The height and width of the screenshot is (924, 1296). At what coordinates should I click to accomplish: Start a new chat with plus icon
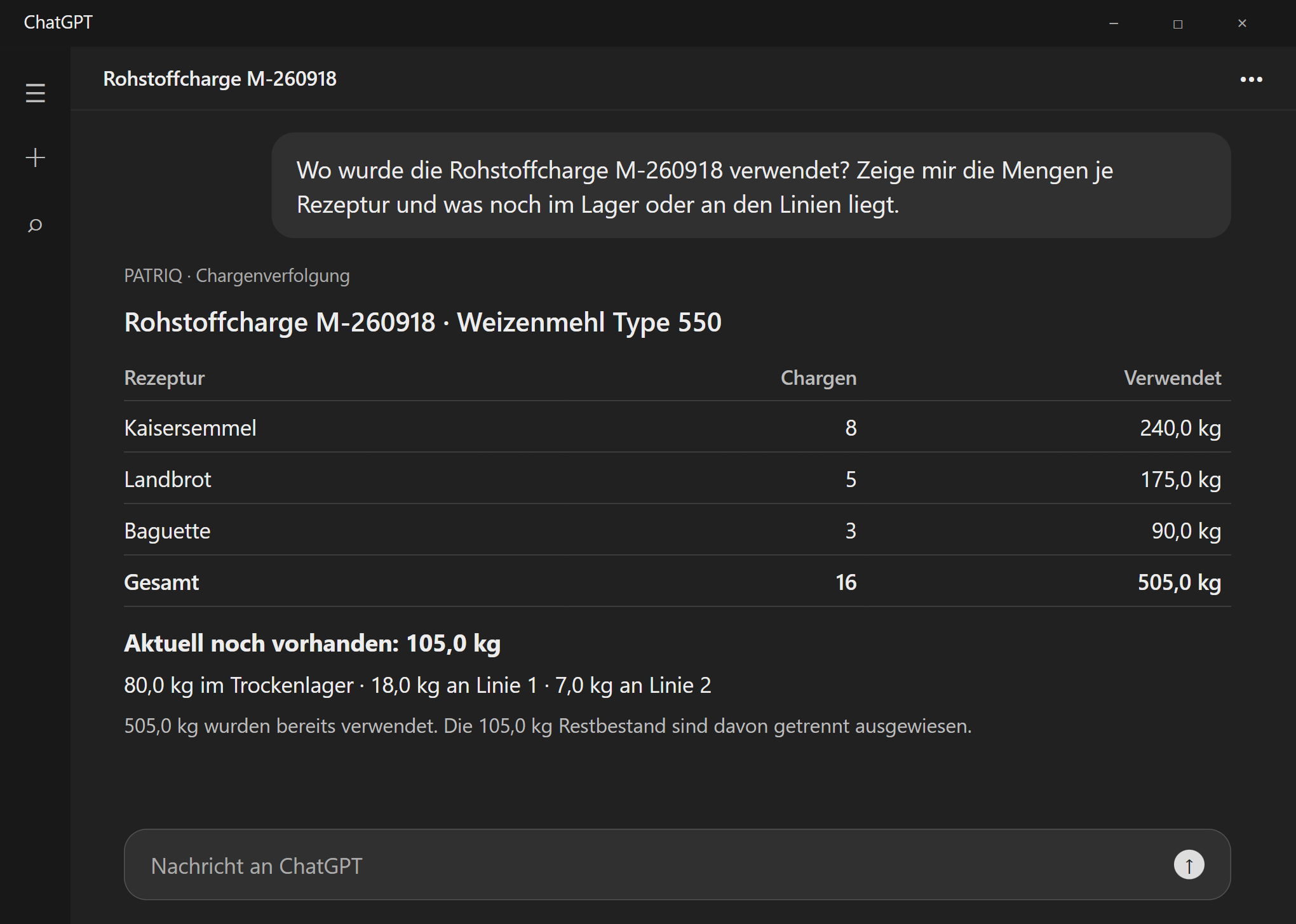coord(36,157)
